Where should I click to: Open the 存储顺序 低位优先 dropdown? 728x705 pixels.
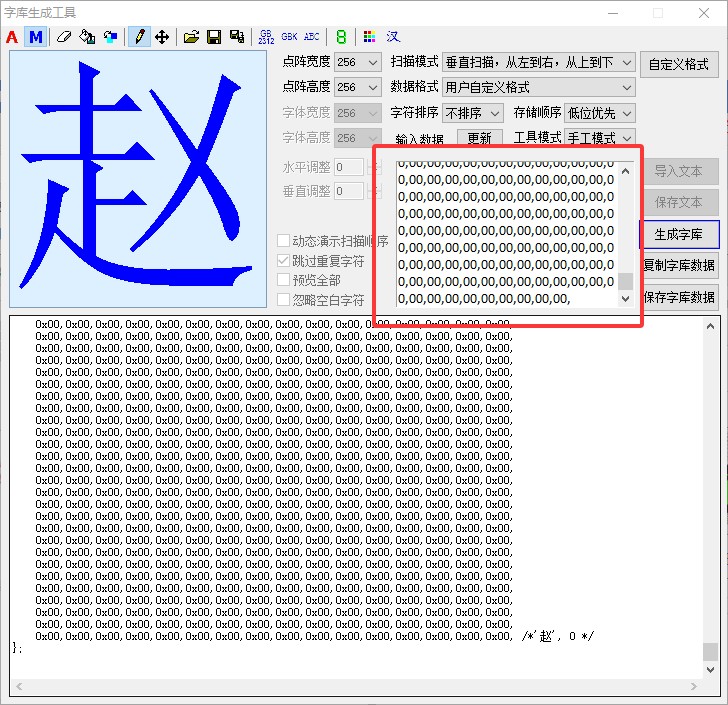[x=600, y=113]
